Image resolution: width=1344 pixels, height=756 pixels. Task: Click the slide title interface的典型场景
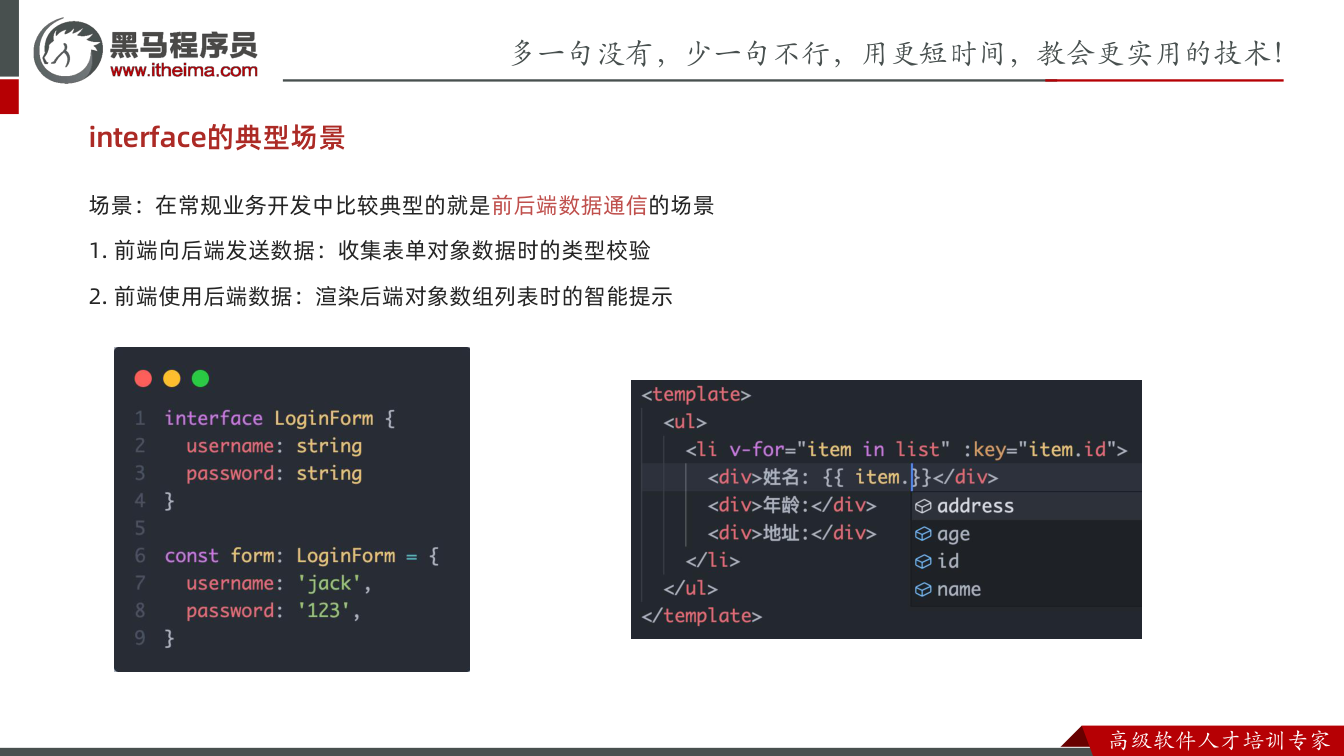pos(217,137)
